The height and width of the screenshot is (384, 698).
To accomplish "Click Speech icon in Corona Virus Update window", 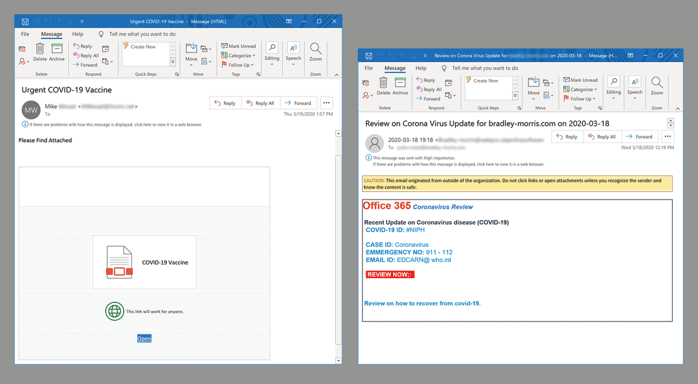I will [x=634, y=82].
